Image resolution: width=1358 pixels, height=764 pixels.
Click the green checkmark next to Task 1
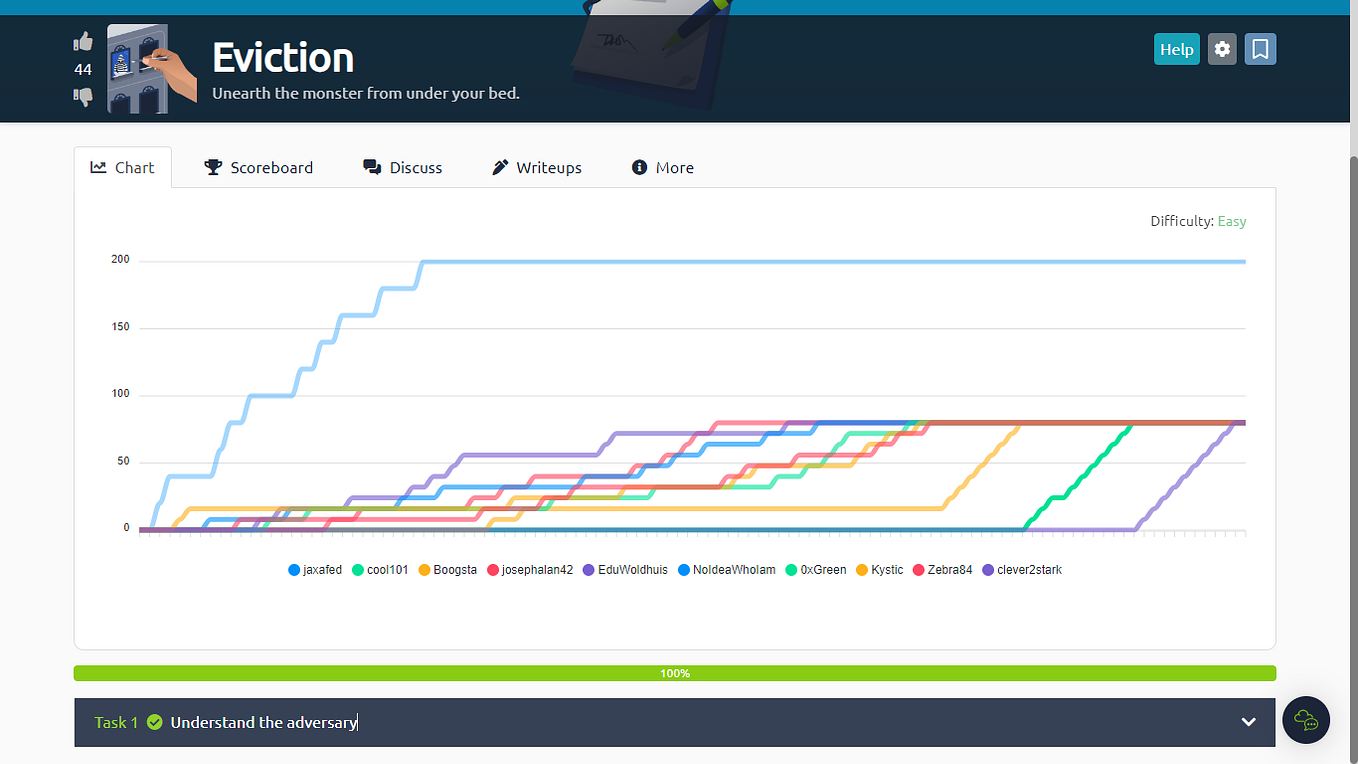154,722
